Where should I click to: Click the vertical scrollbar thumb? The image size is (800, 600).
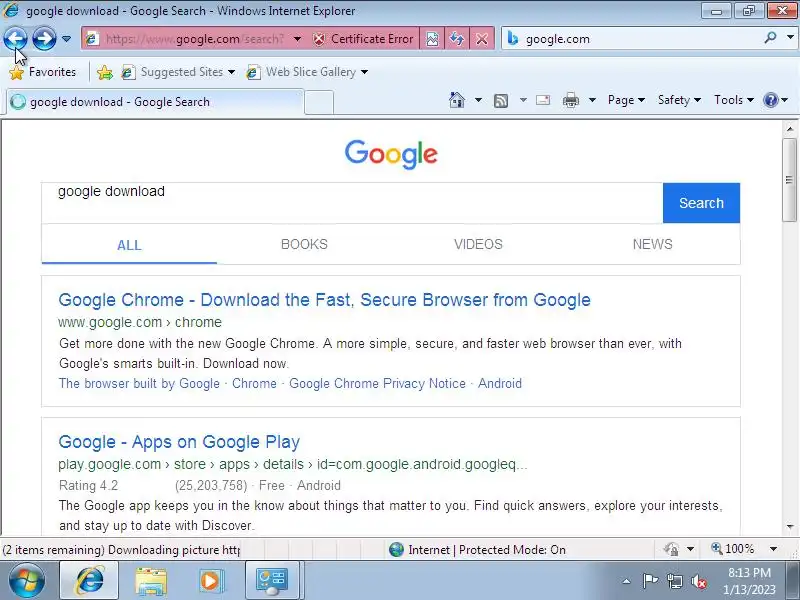(789, 180)
